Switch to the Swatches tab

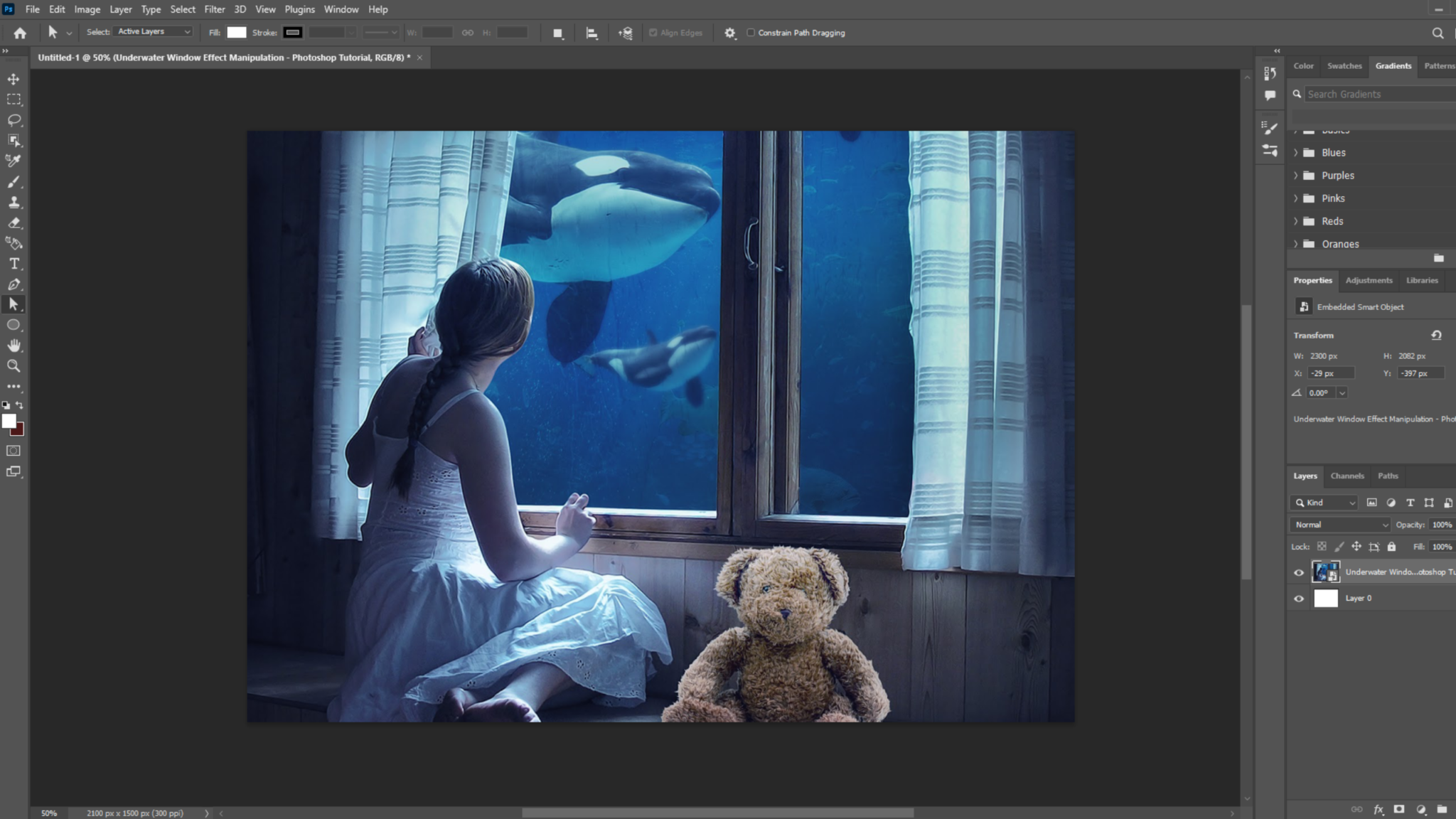point(1344,65)
